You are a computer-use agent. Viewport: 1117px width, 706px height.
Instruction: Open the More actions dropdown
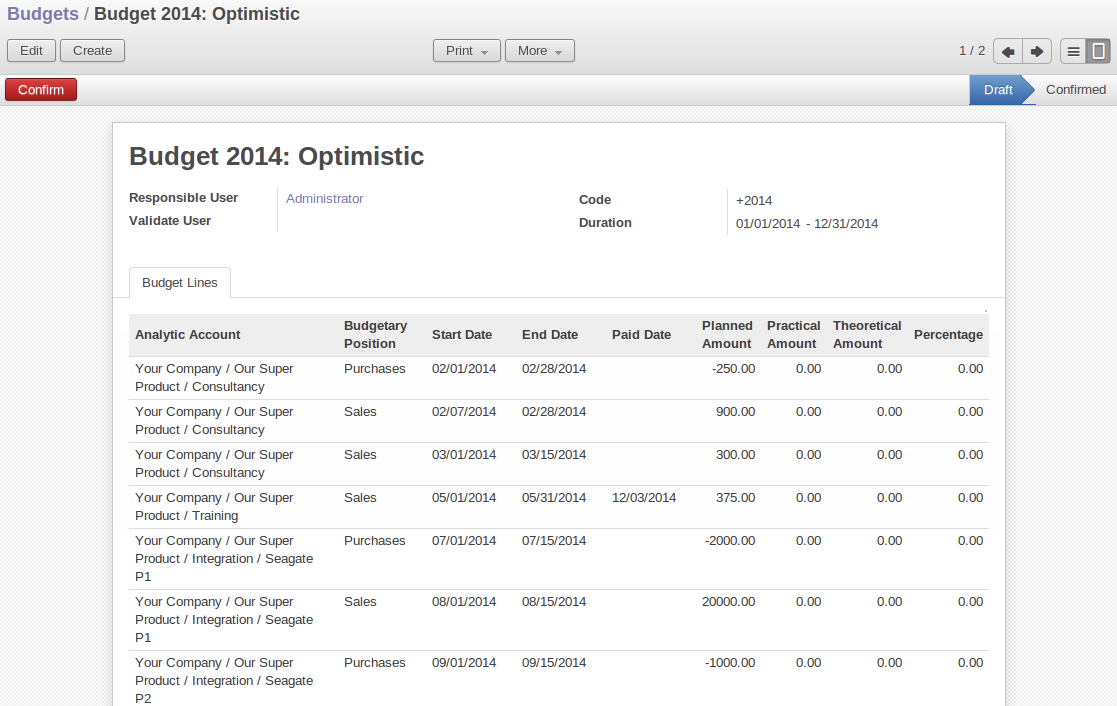coord(539,50)
